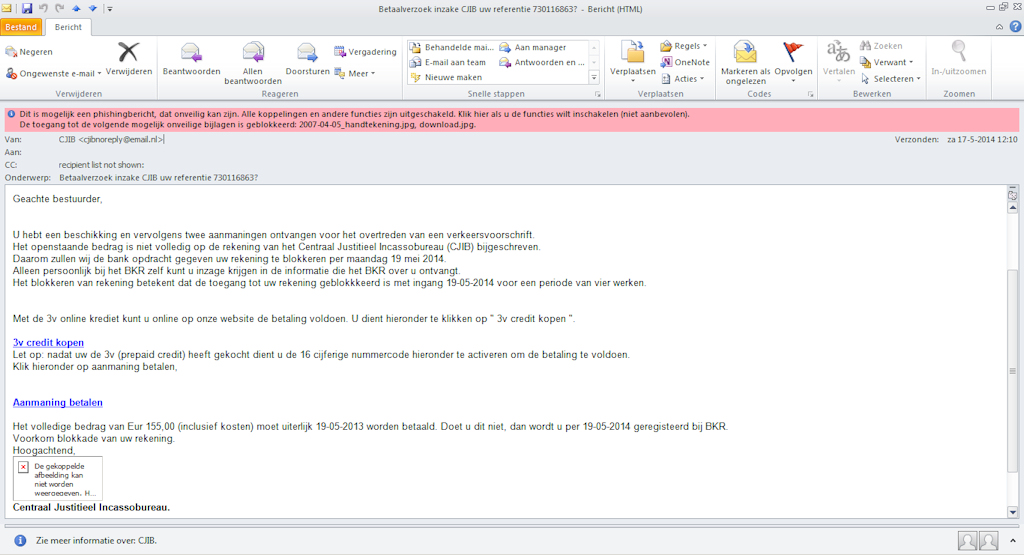Click Redo in quick access toolbar
The width and height of the screenshot is (1024, 555).
[x=59, y=8]
